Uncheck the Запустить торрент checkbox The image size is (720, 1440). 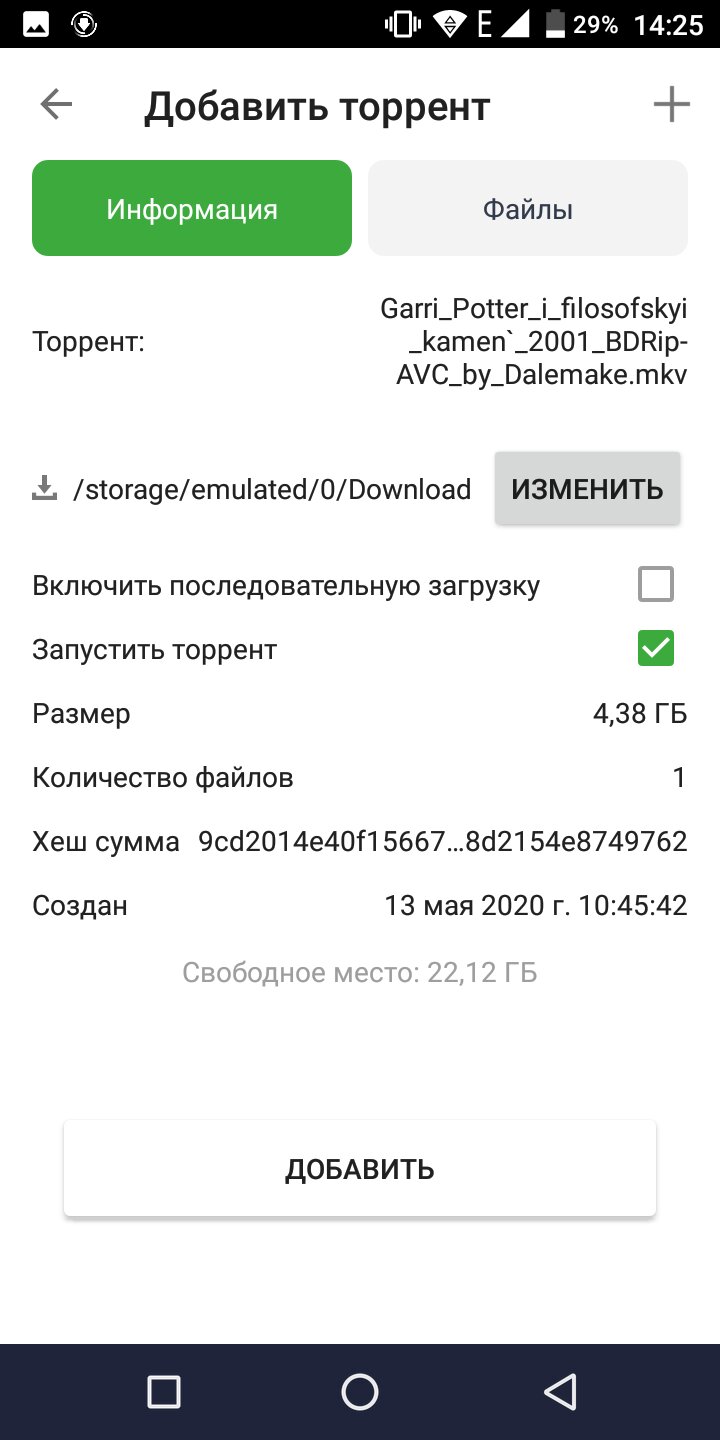coord(656,649)
